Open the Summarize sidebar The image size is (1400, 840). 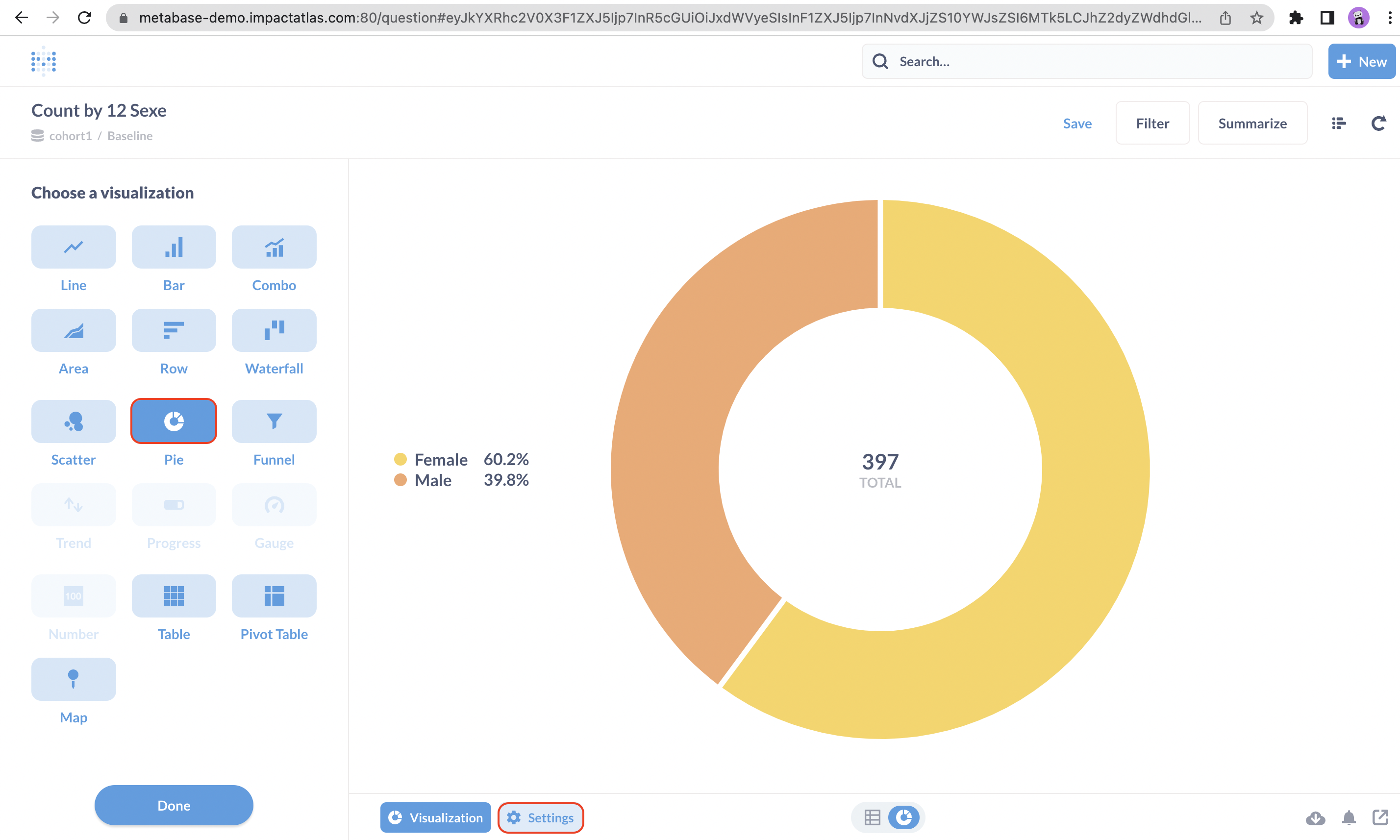point(1252,124)
